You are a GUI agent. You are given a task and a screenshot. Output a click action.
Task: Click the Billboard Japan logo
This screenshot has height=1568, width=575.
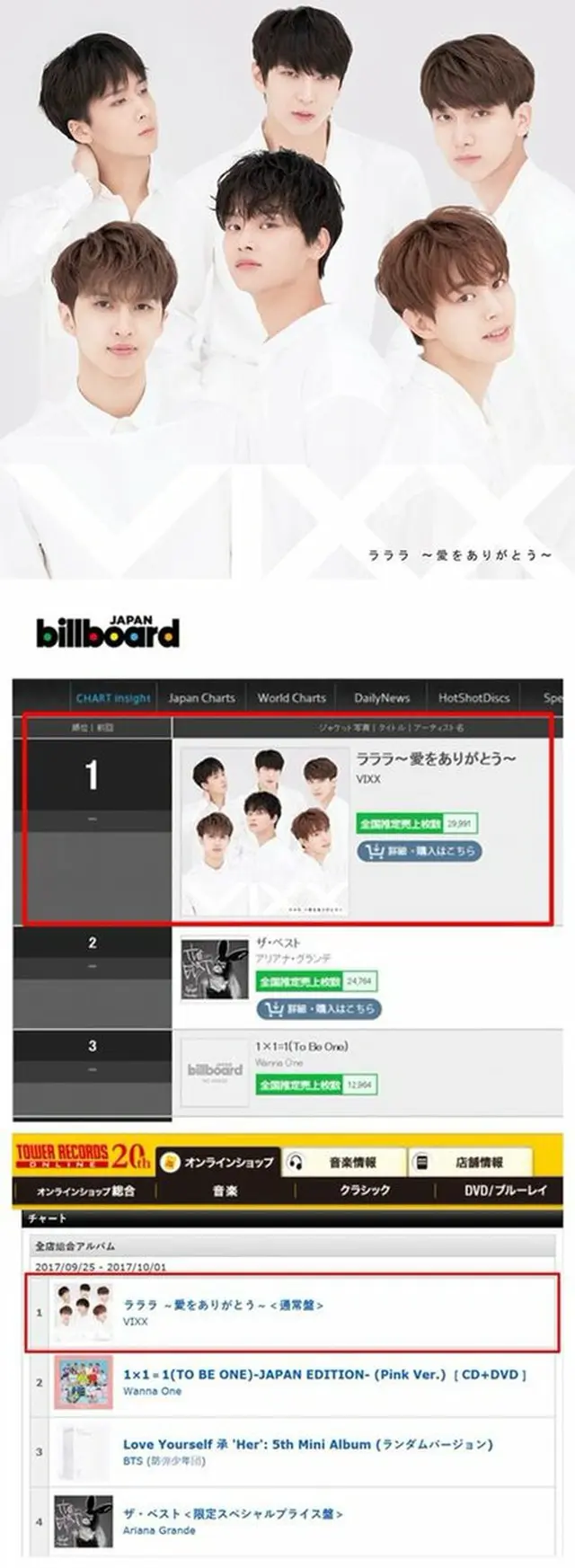point(108,633)
